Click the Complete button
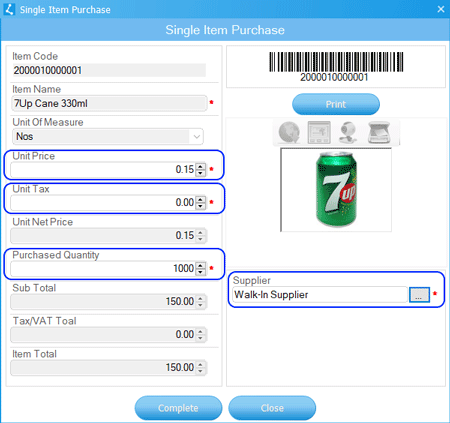The height and width of the screenshot is (423, 450). [x=178, y=408]
